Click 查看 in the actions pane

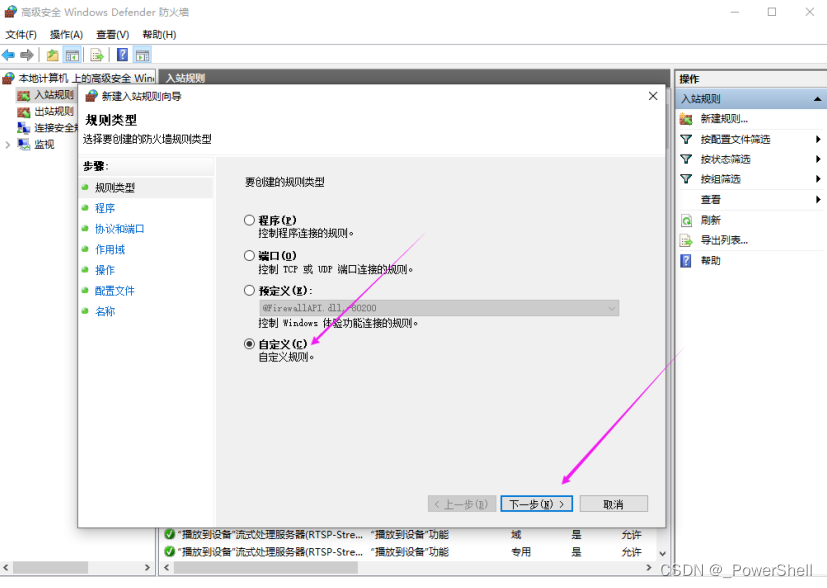(711, 199)
